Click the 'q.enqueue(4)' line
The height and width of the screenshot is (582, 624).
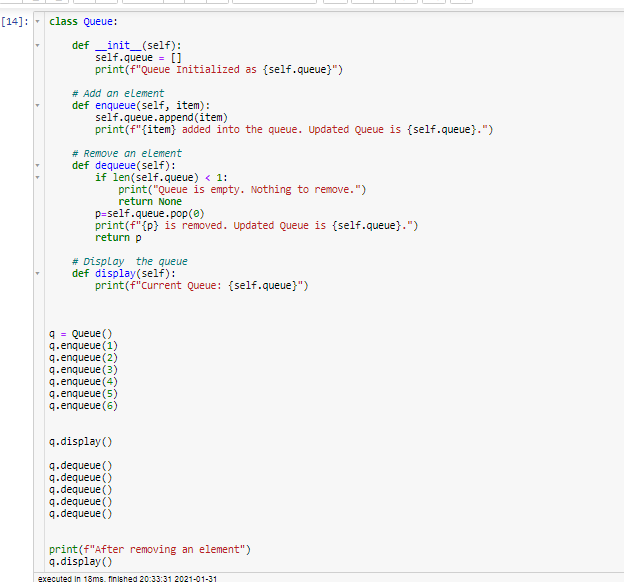(84, 382)
